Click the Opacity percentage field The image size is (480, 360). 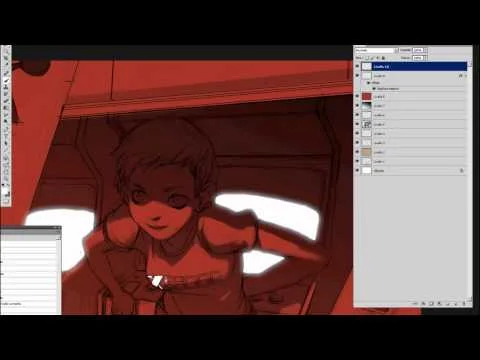[418, 50]
